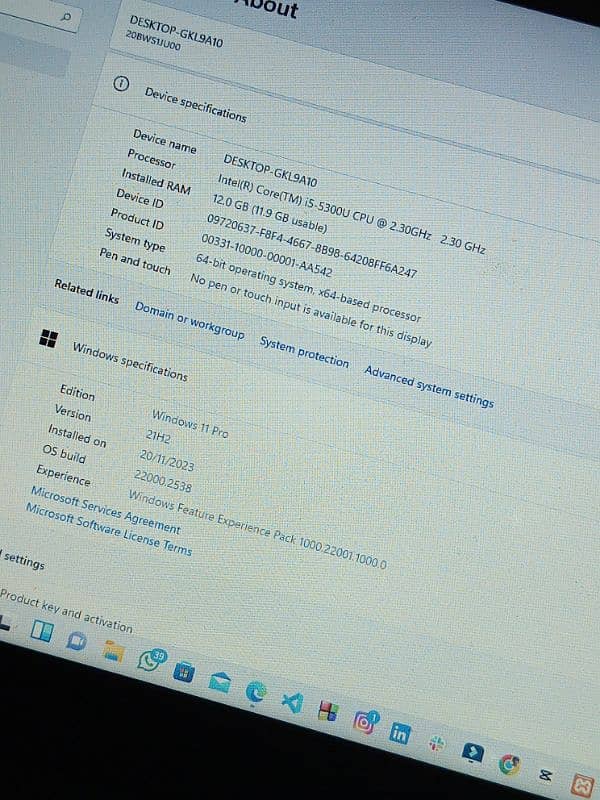
Task: Open File Explorer from the taskbar
Action: (x=112, y=652)
